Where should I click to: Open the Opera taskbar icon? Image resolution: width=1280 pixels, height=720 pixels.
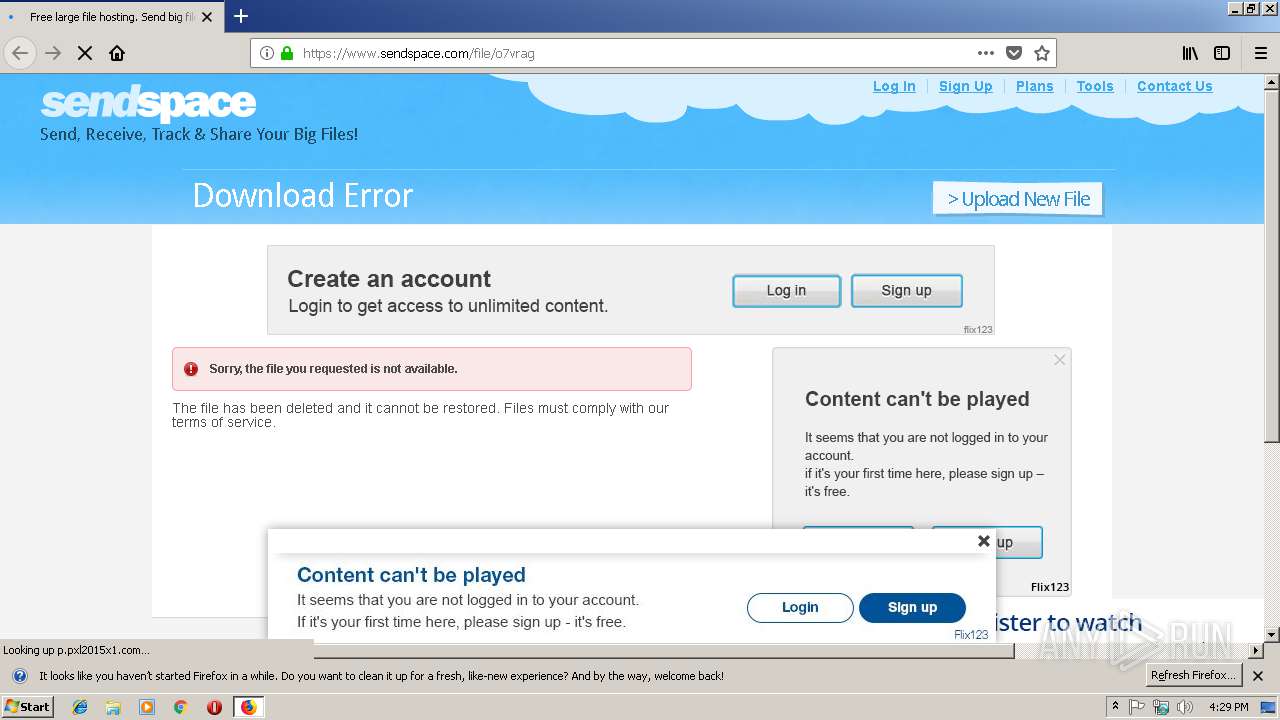pos(214,707)
